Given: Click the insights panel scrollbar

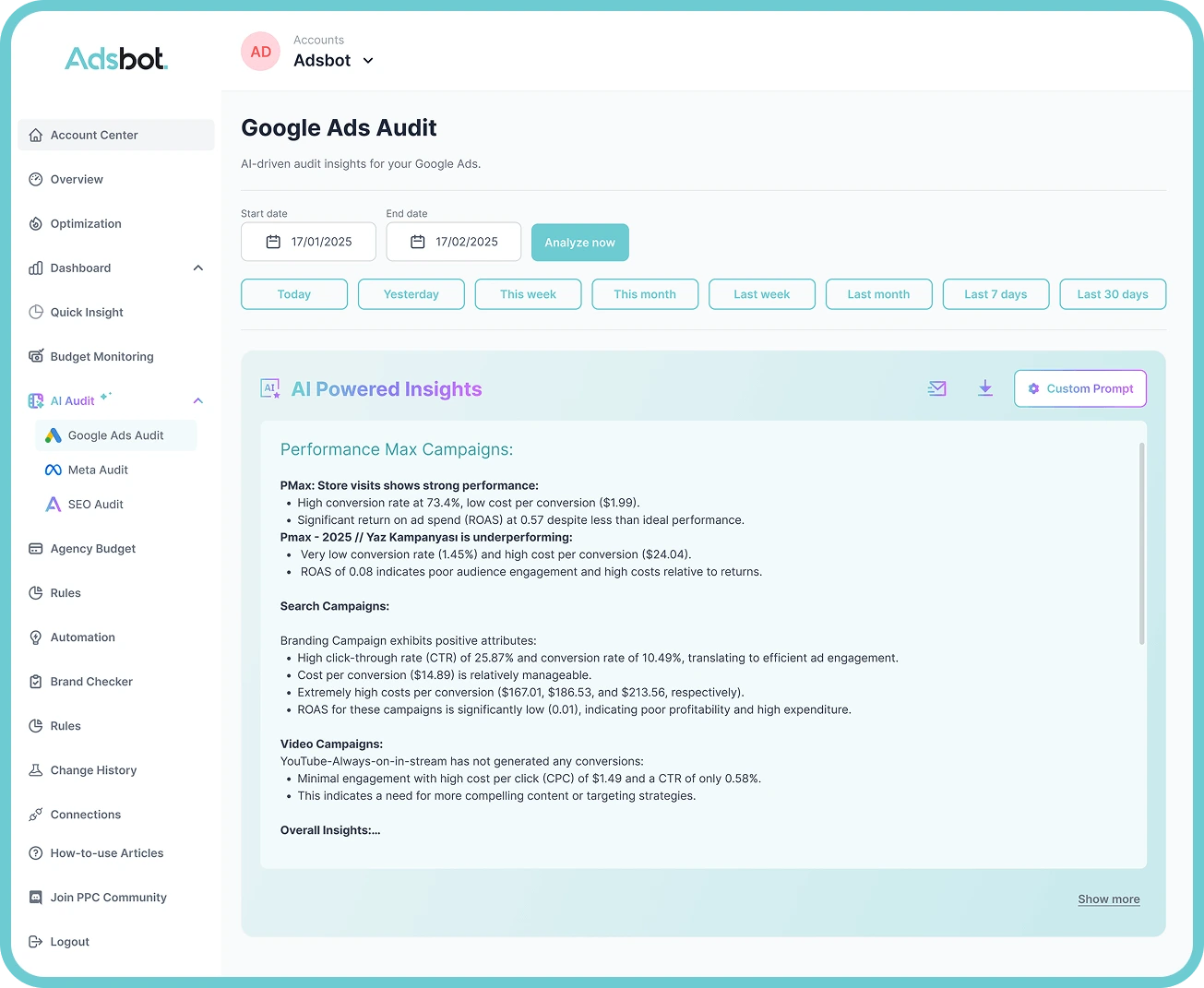Looking at the screenshot, I should [1141, 544].
